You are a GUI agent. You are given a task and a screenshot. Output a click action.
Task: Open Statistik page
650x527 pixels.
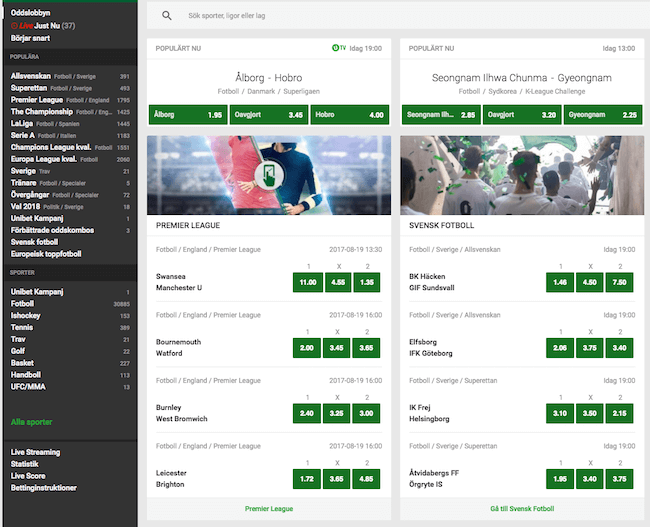tap(24, 464)
